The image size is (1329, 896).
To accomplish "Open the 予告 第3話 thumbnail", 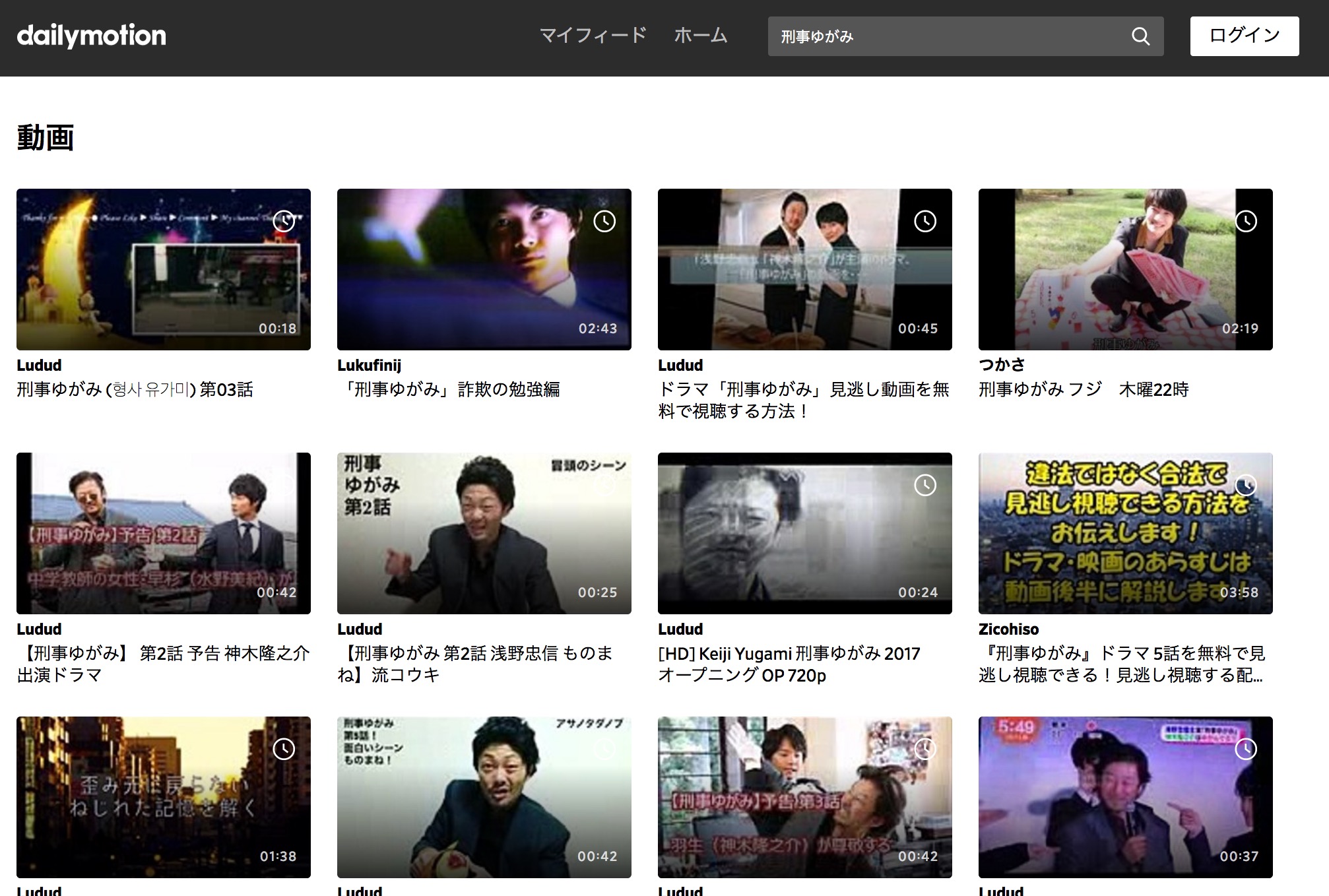I will tap(805, 797).
